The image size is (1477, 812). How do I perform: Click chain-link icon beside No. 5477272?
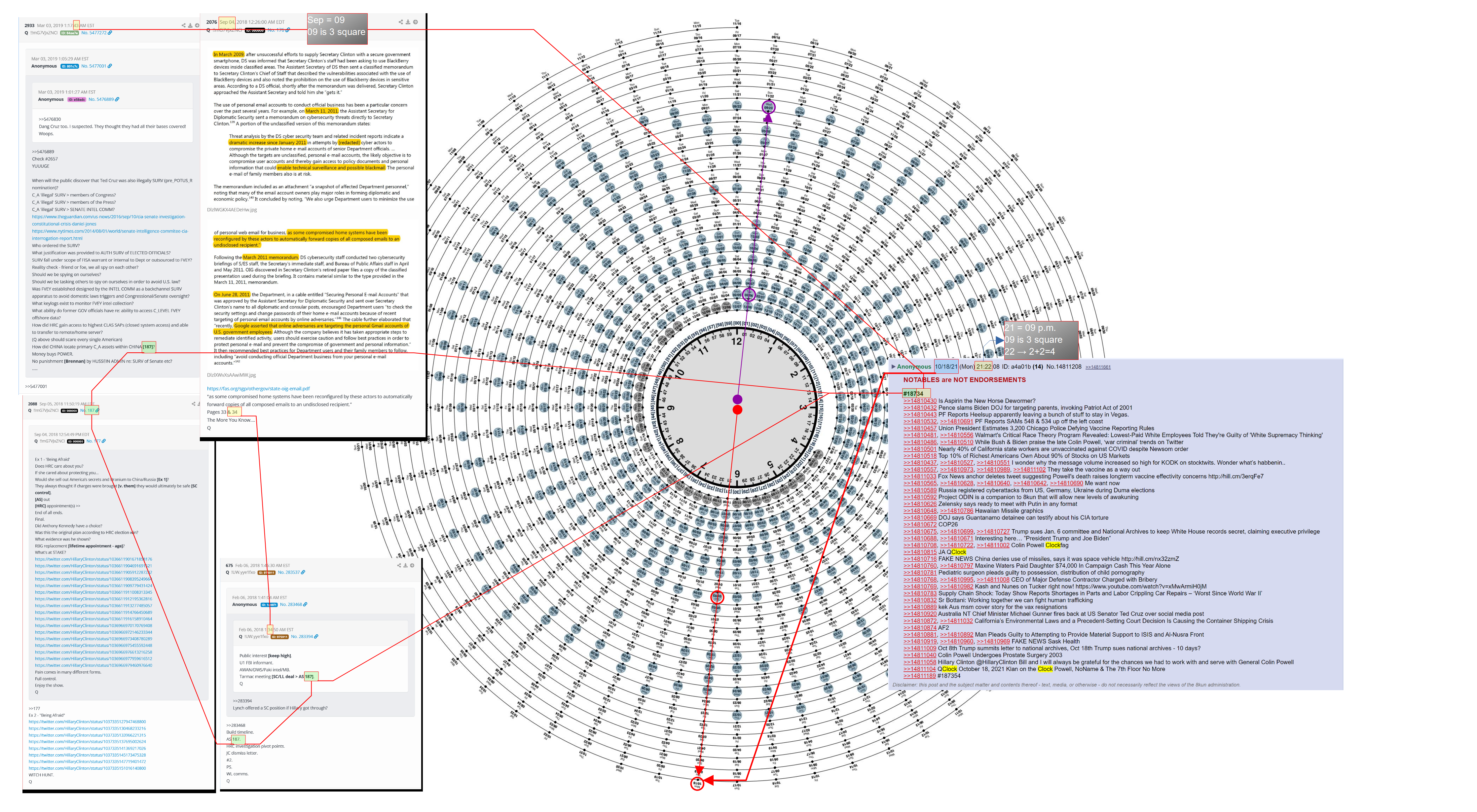click(x=110, y=33)
